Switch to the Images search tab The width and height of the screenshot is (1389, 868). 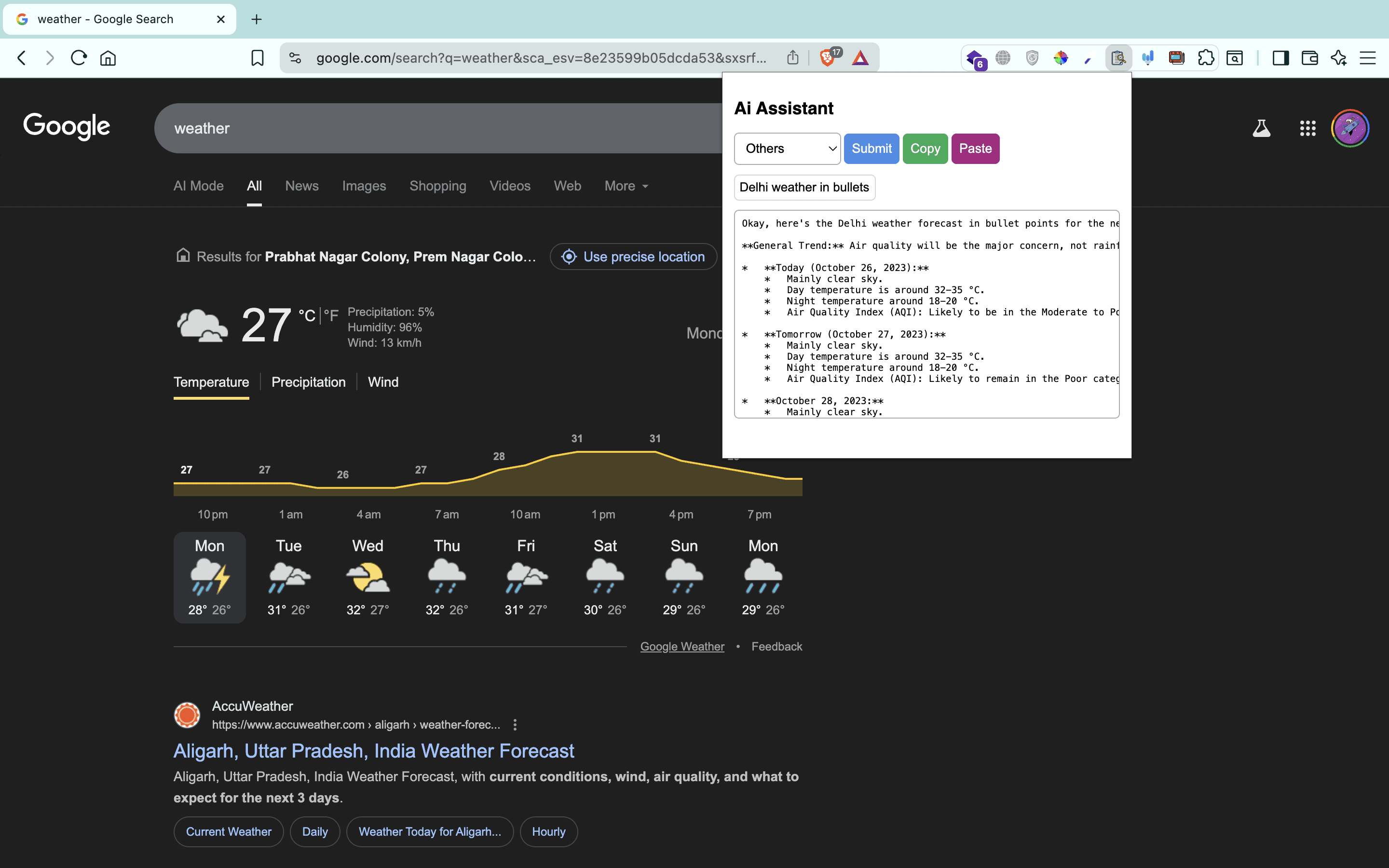(x=364, y=186)
